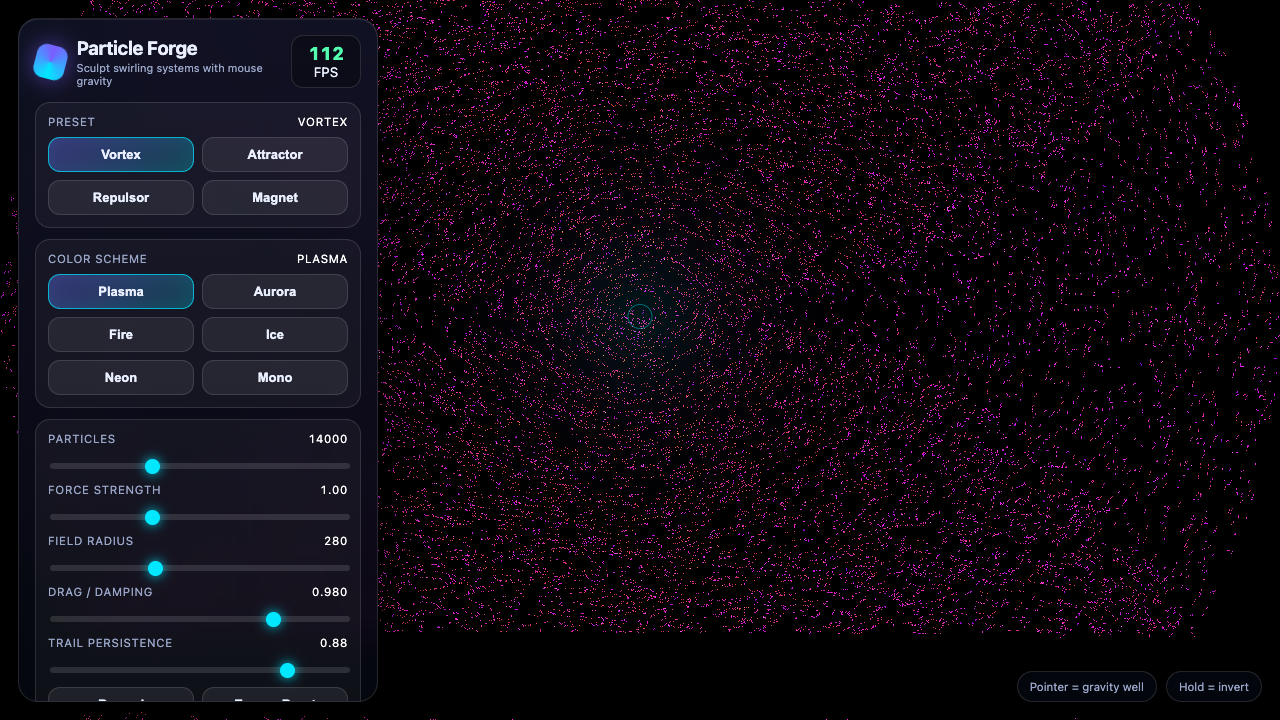Apply the Plasma color scheme
The width and height of the screenshot is (1280, 720).
point(121,292)
